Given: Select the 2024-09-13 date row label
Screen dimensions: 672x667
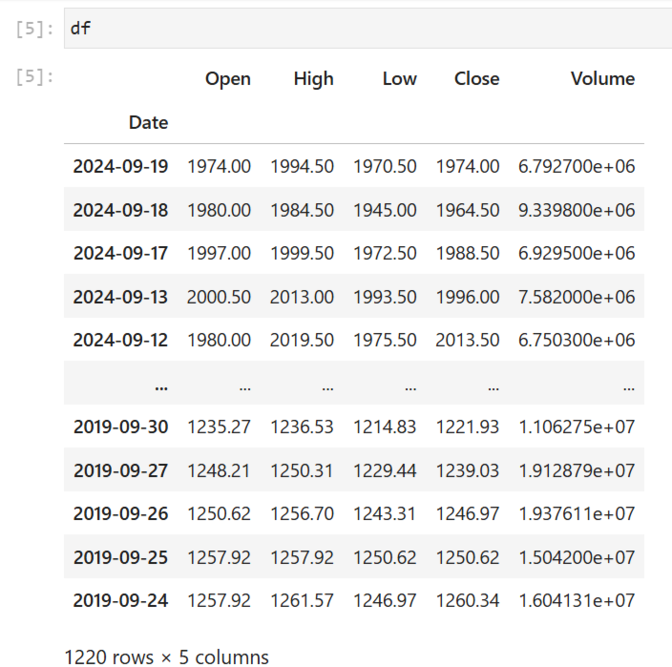Looking at the screenshot, I should pyautogui.click(x=120, y=297).
